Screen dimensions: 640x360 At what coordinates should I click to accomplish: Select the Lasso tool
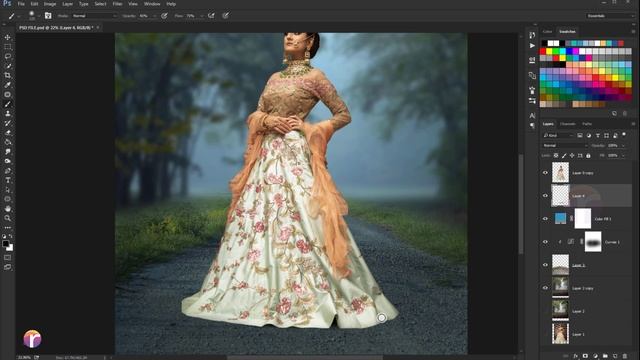(7, 56)
